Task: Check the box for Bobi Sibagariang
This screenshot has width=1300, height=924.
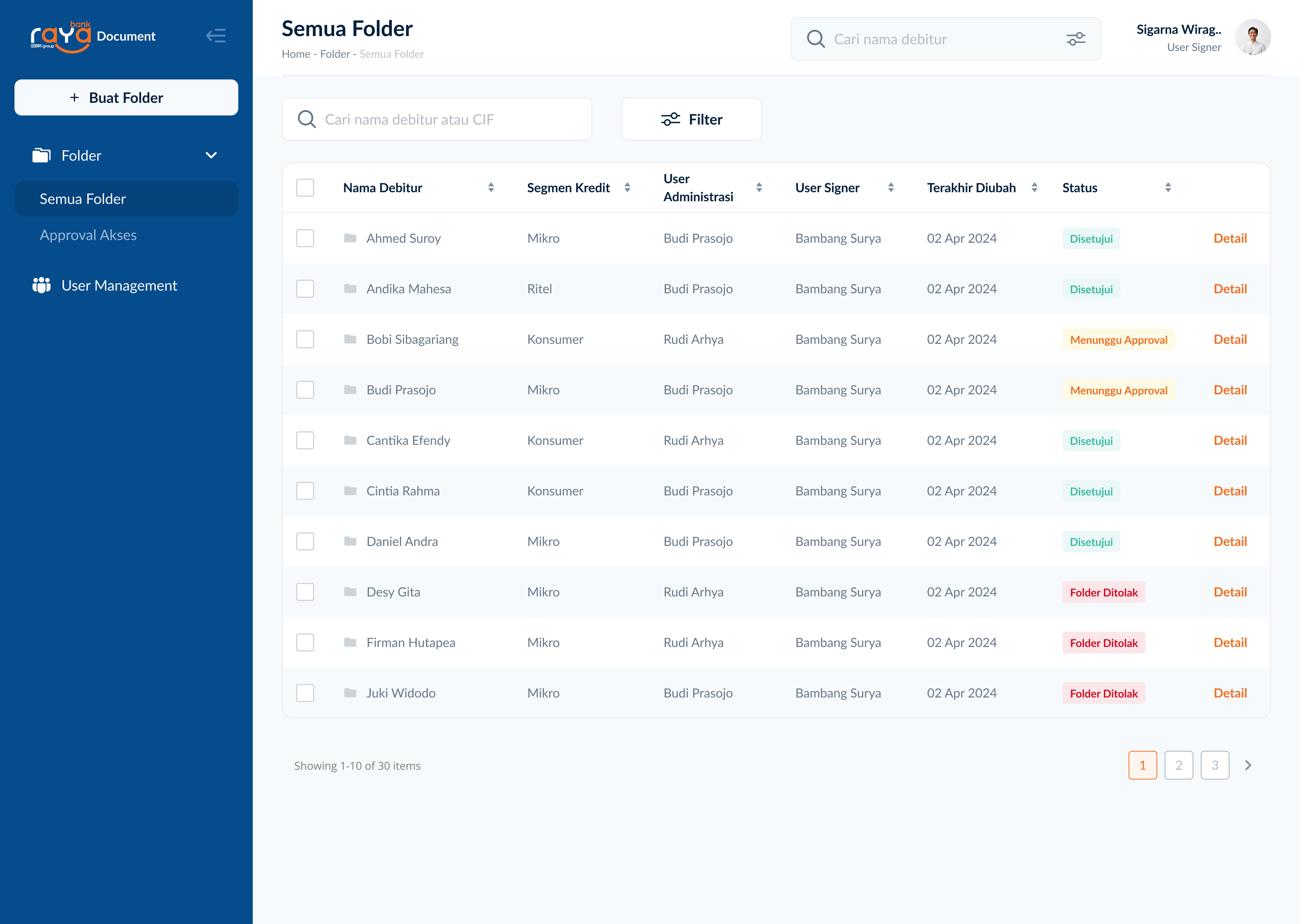Action: click(305, 339)
